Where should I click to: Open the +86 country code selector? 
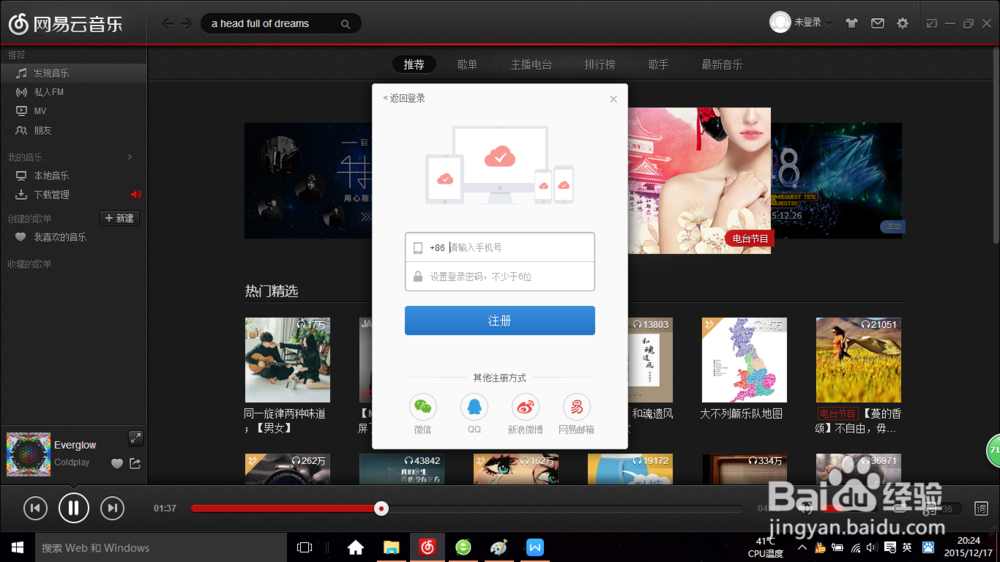pyautogui.click(x=437, y=248)
